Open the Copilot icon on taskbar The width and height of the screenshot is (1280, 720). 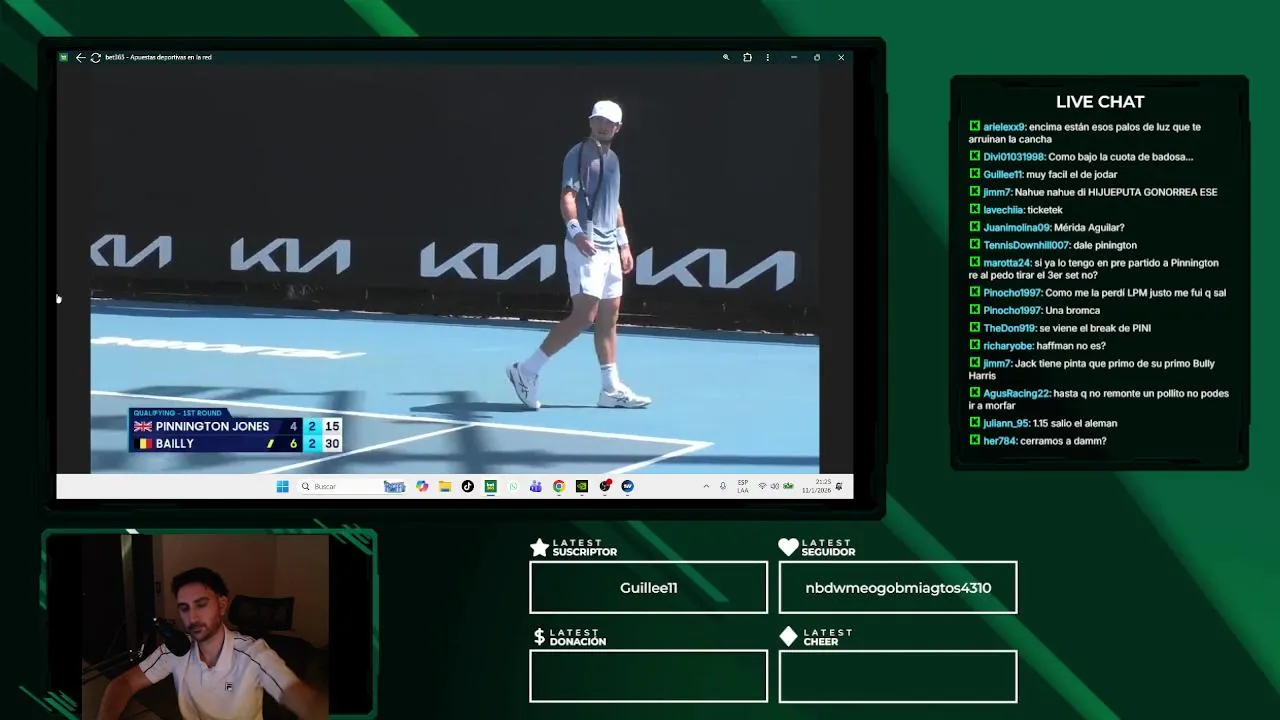pyautogui.click(x=422, y=486)
